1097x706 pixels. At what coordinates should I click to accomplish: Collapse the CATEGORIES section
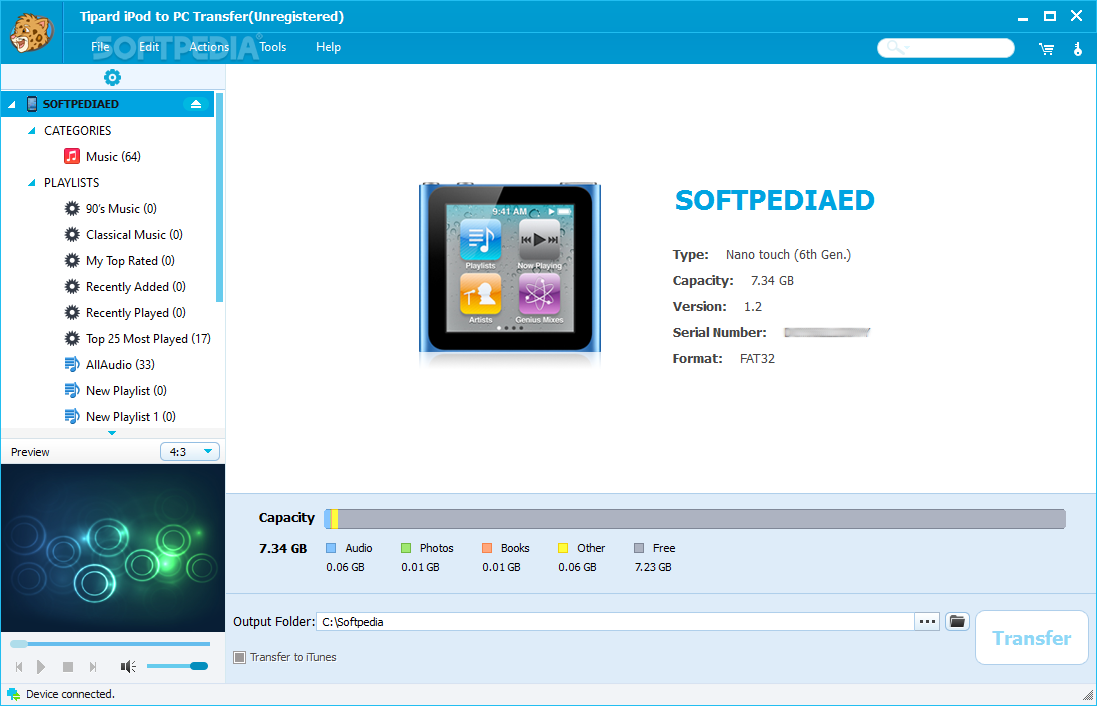click(x=31, y=131)
